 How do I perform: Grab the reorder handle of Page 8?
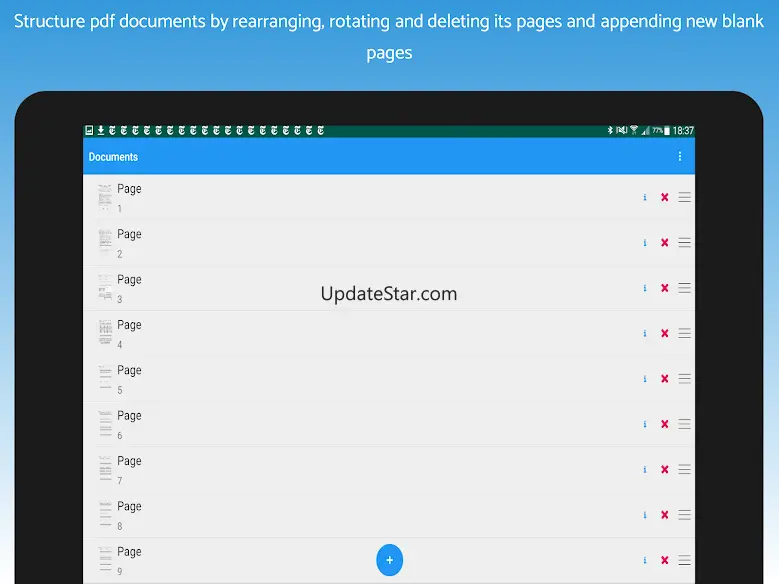(x=685, y=515)
